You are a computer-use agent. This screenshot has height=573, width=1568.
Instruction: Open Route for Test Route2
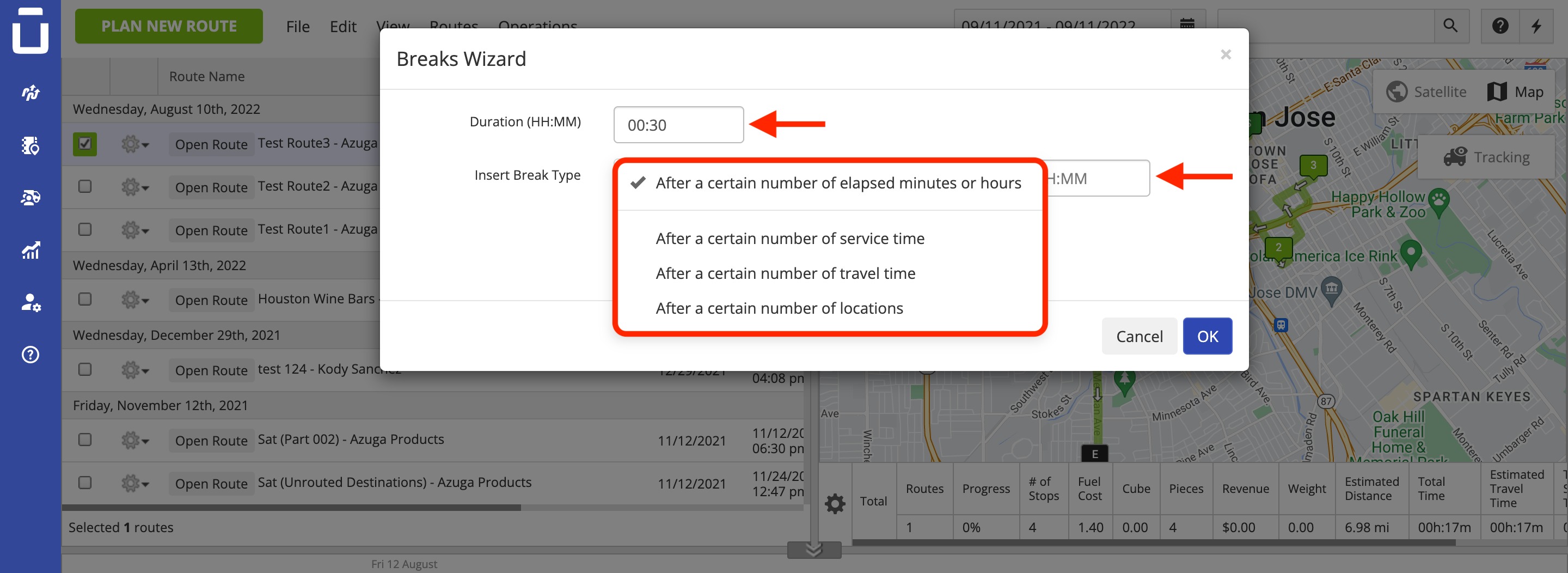211,187
